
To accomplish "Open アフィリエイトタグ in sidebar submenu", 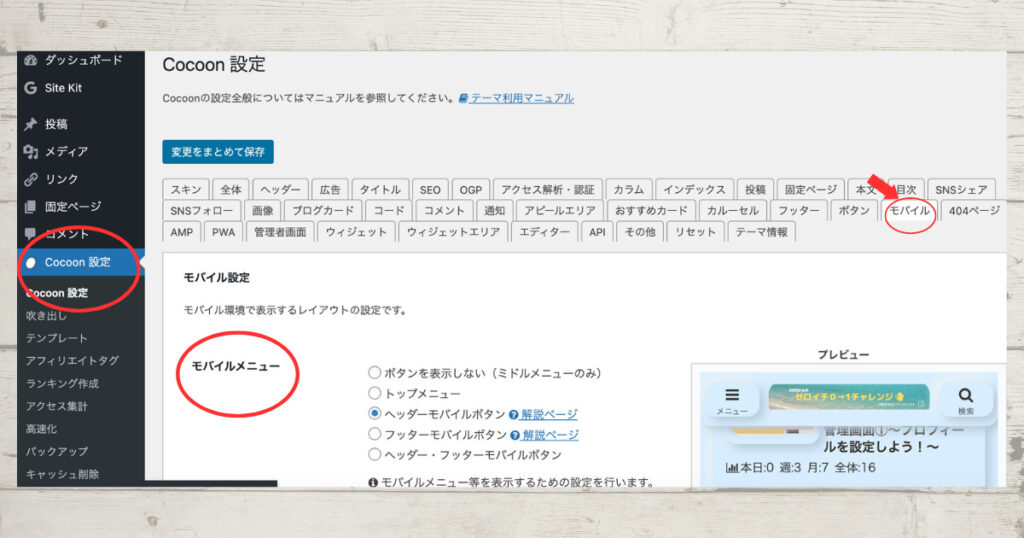I will [72, 360].
